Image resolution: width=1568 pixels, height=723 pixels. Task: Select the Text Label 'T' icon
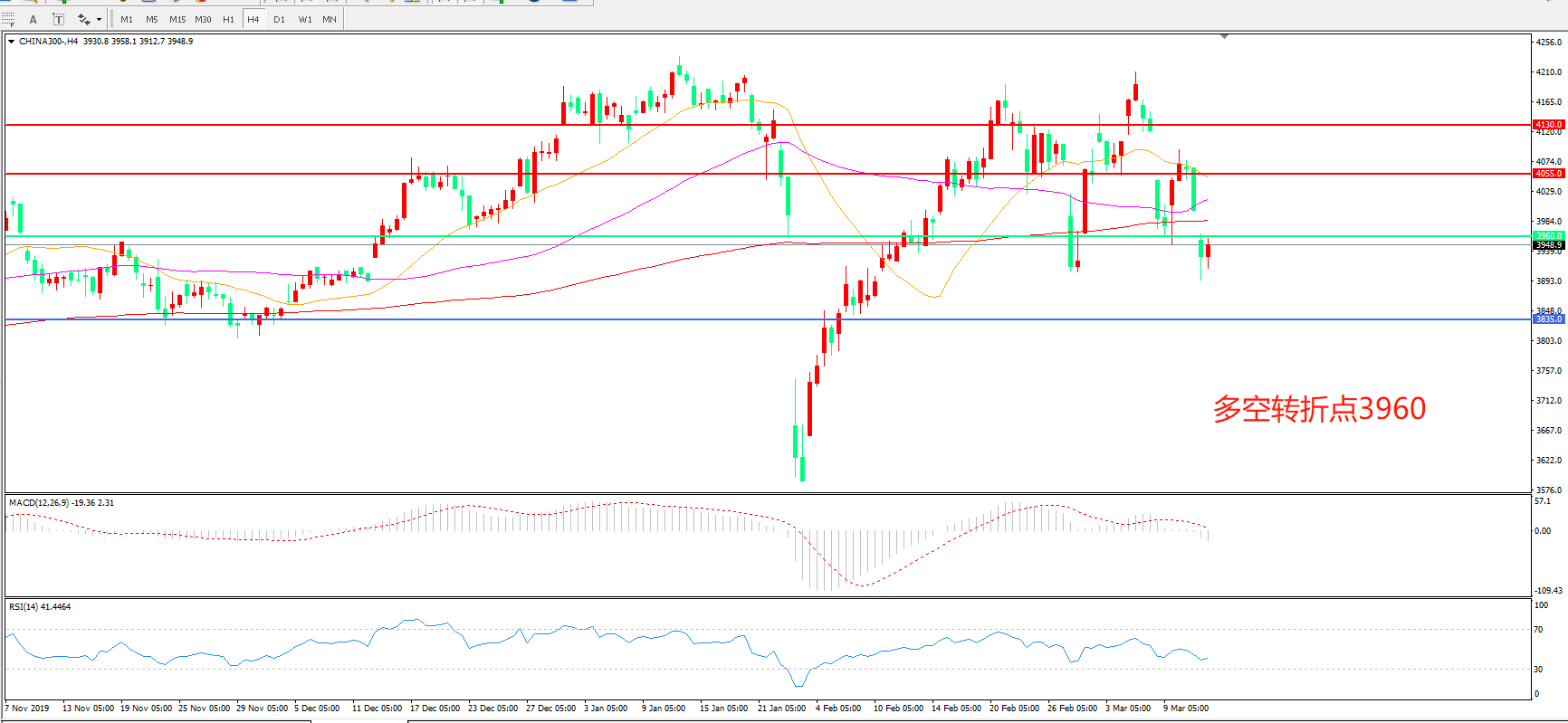(59, 19)
